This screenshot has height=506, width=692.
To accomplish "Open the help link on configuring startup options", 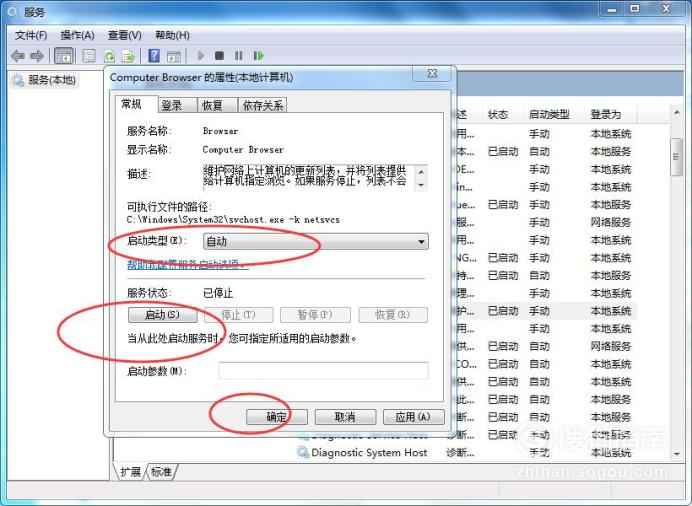I will coord(188,265).
